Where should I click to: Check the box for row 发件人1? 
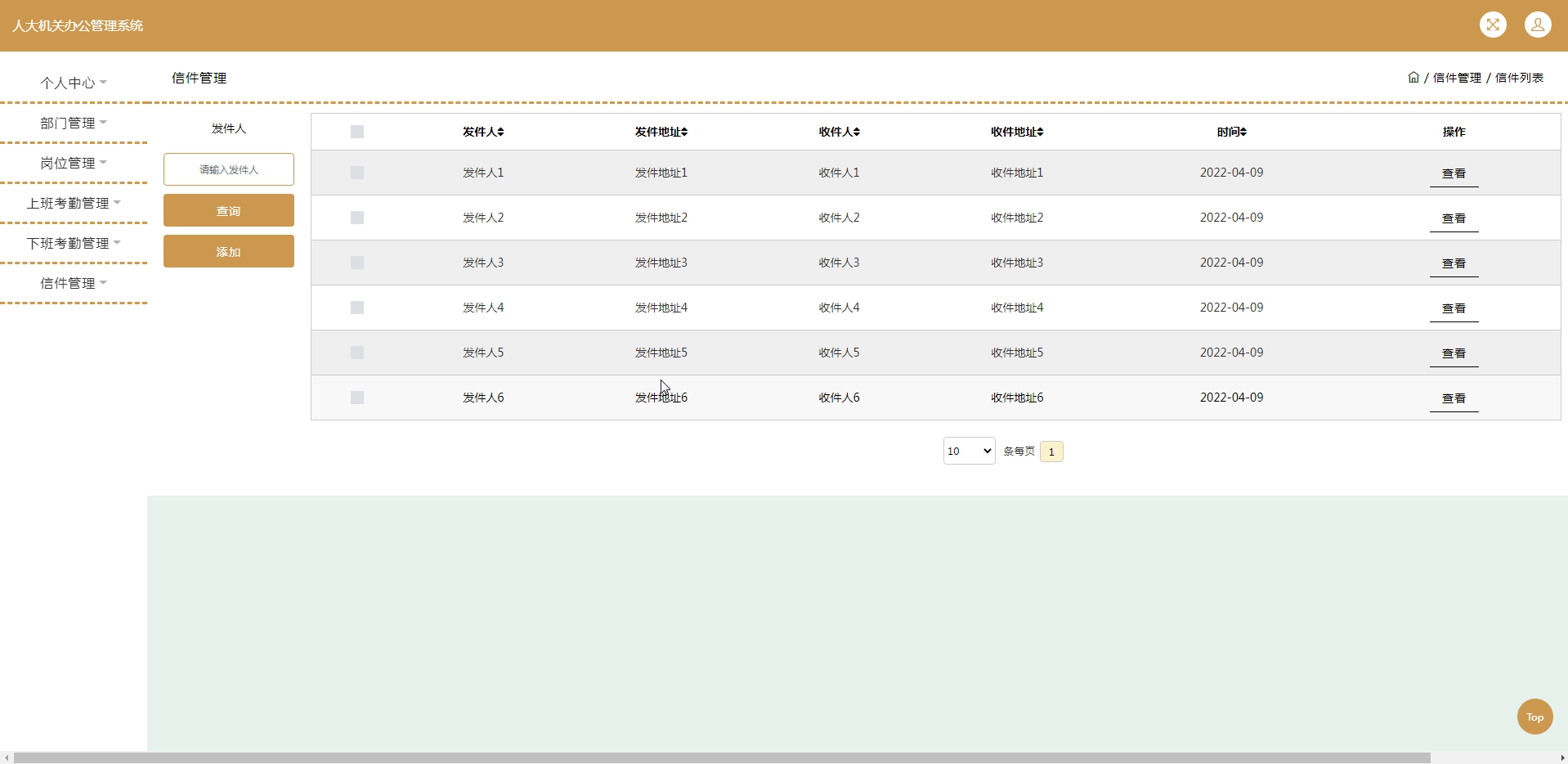point(357,173)
